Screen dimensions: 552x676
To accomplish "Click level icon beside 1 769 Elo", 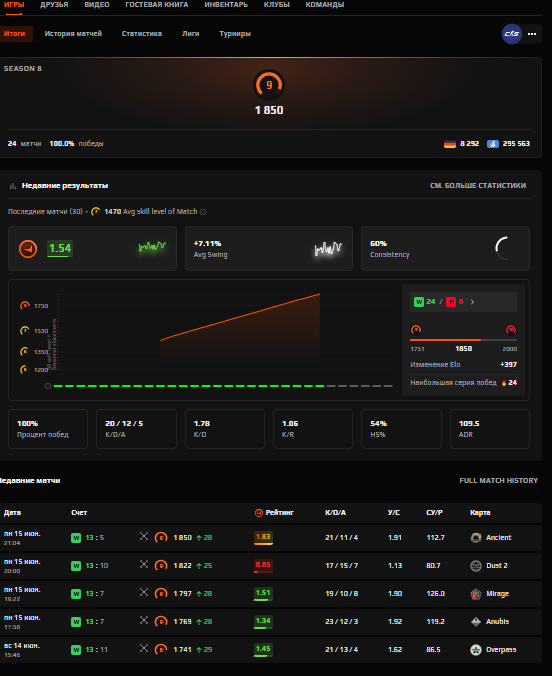I will click(x=161, y=622).
